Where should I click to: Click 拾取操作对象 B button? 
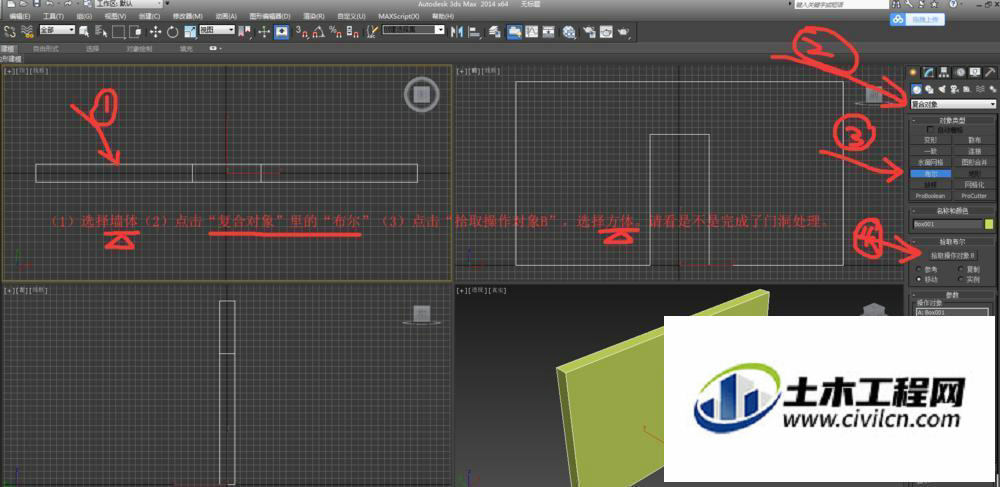point(954,256)
